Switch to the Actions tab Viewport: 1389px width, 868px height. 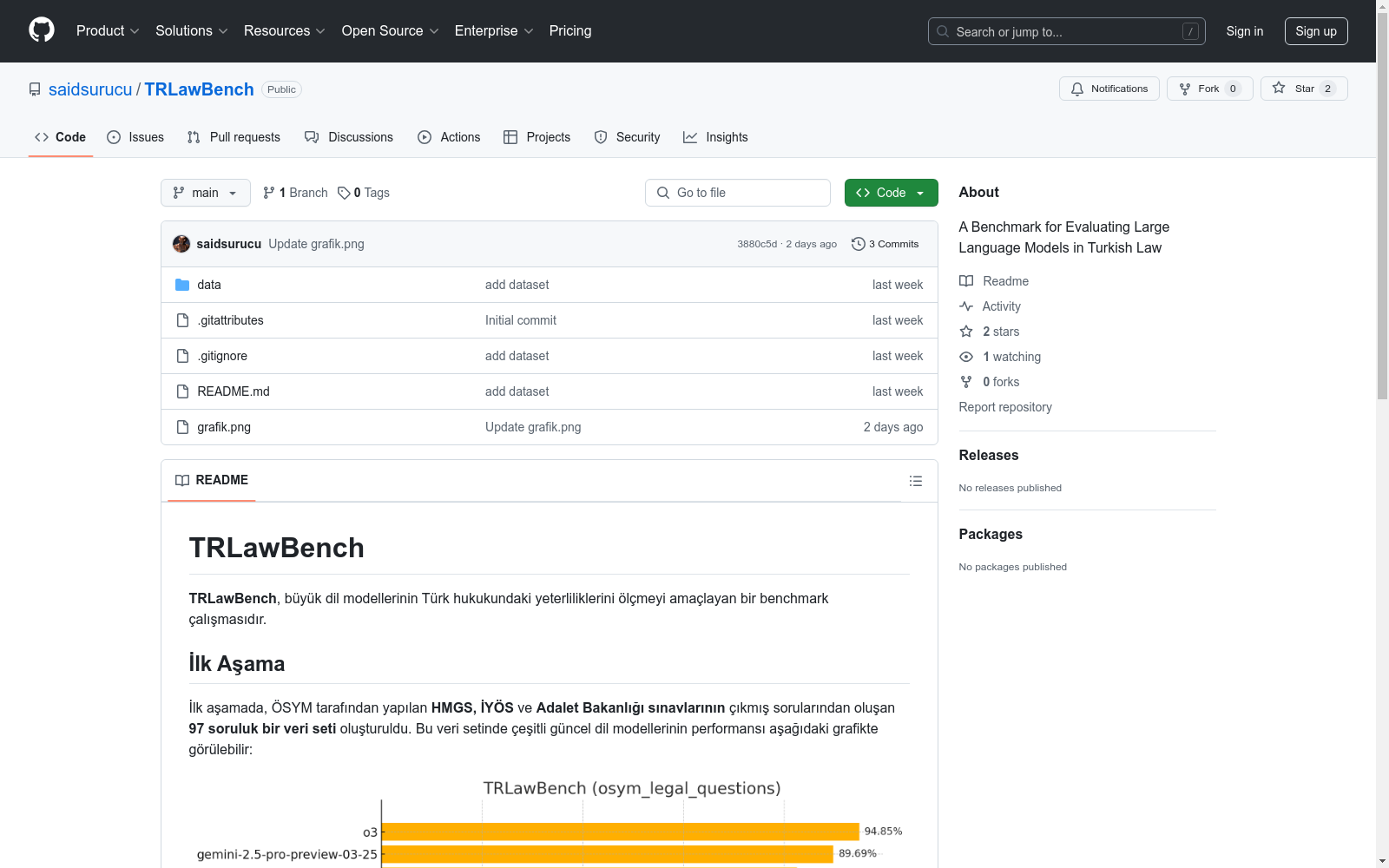point(449,137)
